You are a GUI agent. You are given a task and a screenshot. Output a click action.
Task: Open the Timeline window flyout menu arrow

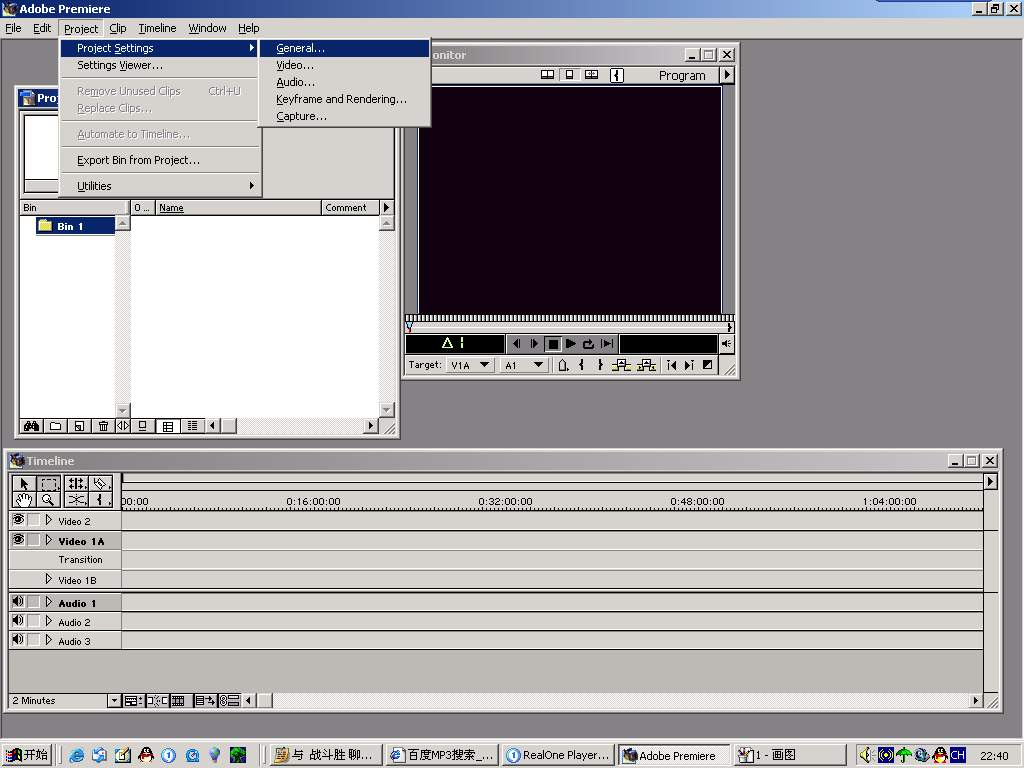pos(991,482)
